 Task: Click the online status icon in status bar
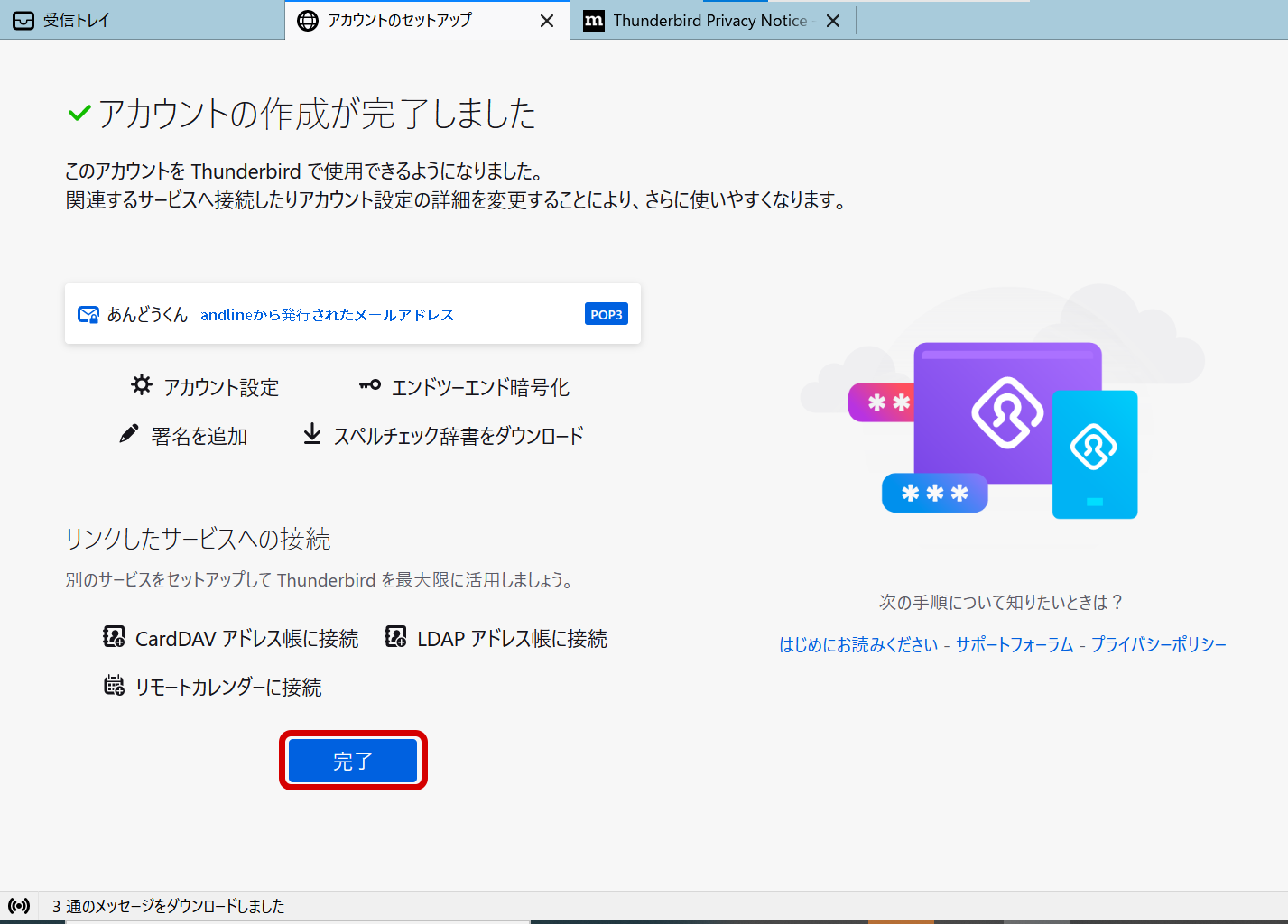tap(19, 906)
